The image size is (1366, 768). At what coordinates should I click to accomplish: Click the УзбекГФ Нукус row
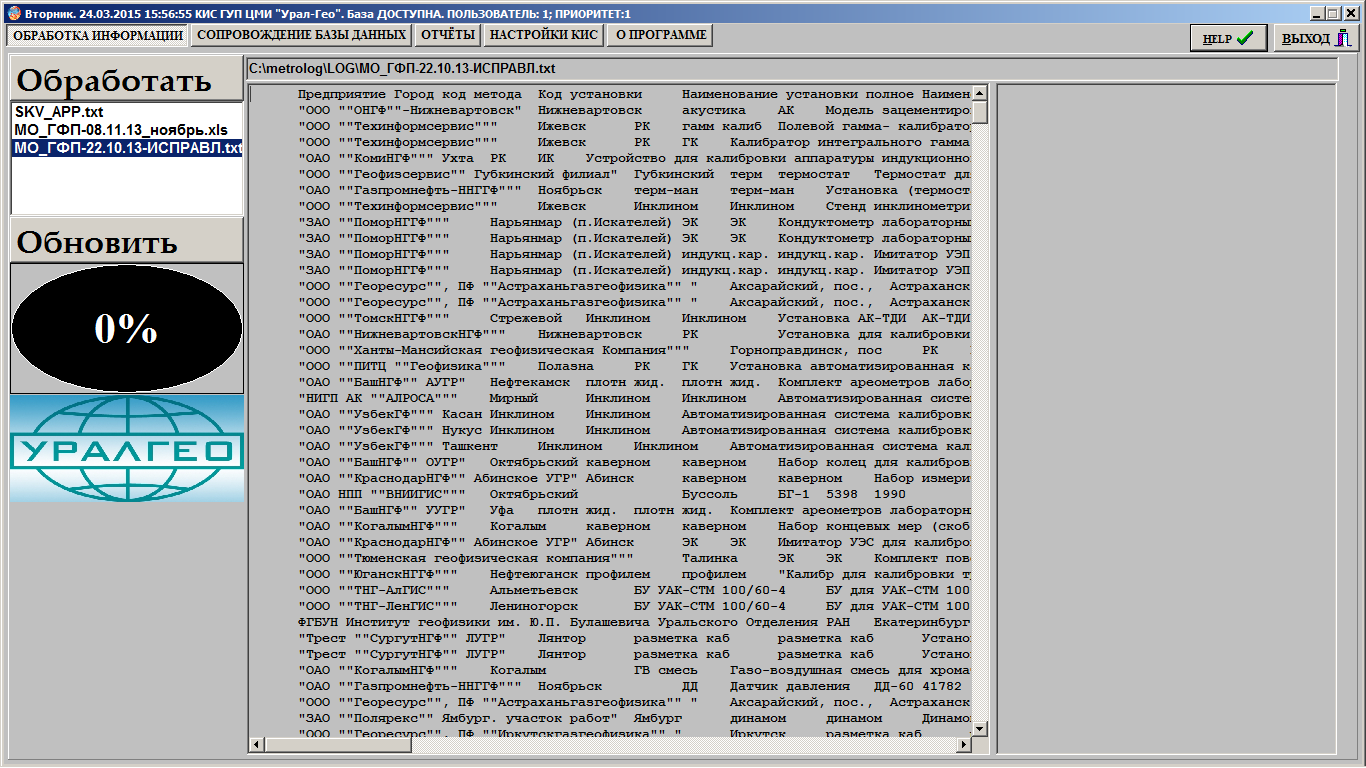634,430
